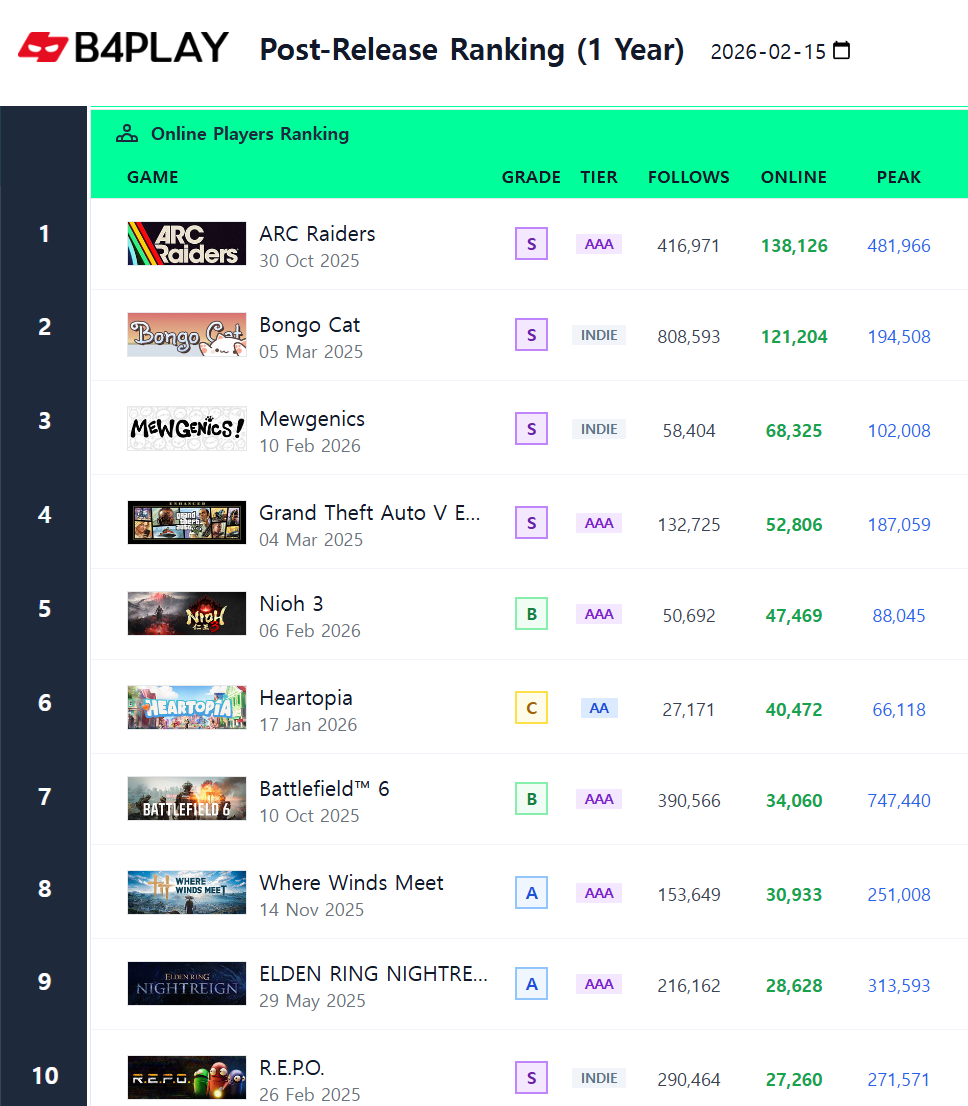
Task: Open the Heartopia title link
Action: (305, 698)
